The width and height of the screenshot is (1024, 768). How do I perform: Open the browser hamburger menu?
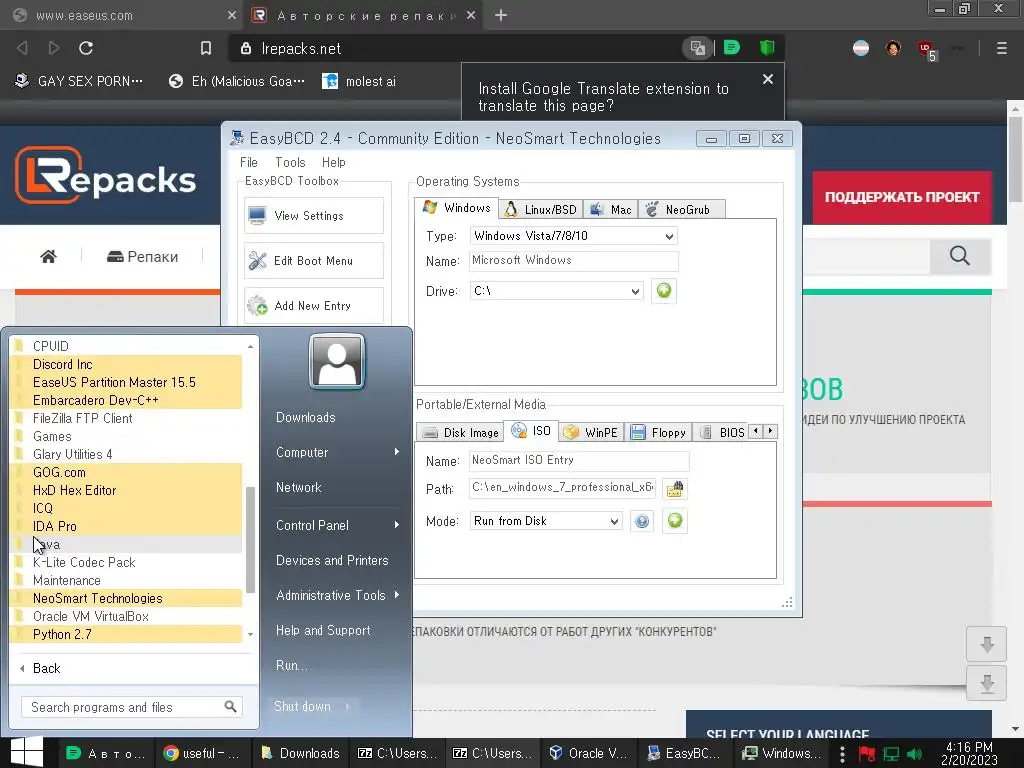(x=1002, y=48)
